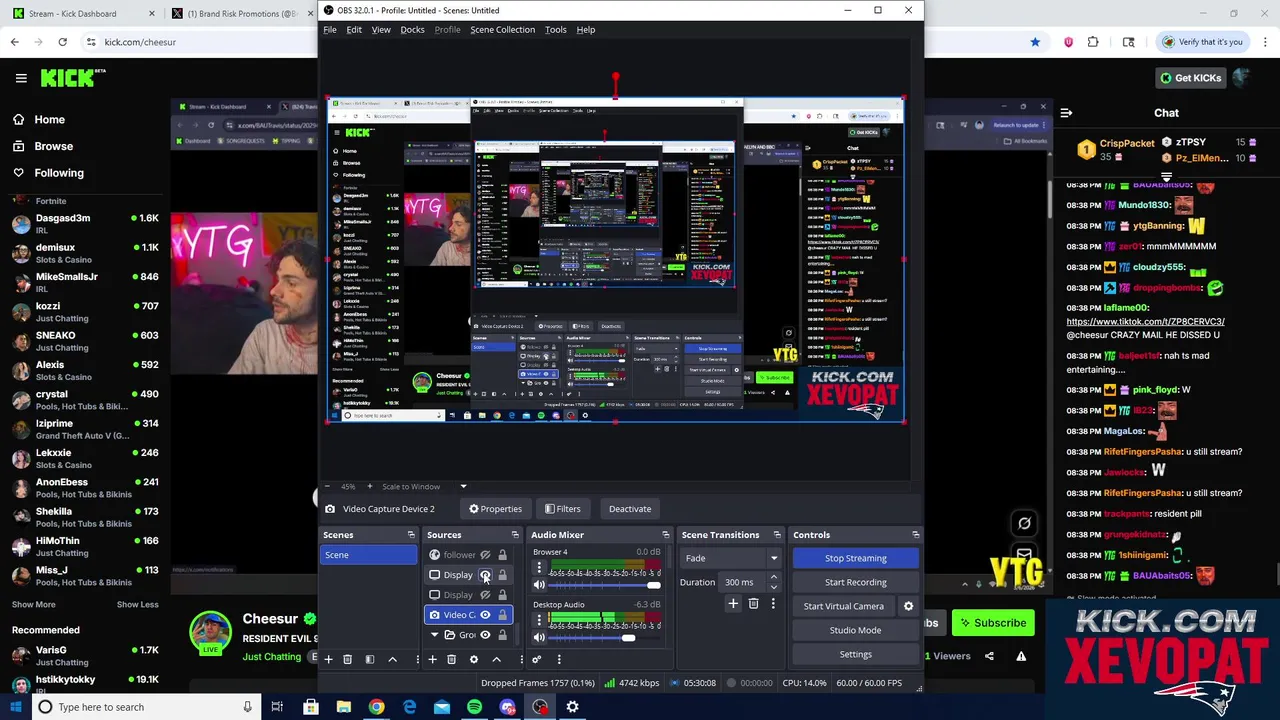
Task: Open the OBS Help menu
Action: (585, 30)
